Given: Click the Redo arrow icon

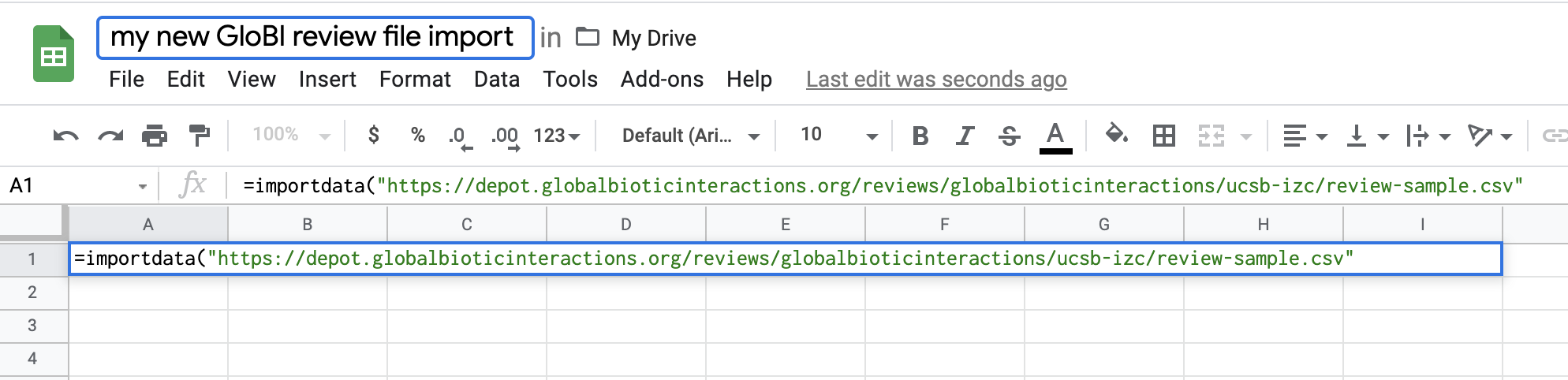Looking at the screenshot, I should pos(110,136).
